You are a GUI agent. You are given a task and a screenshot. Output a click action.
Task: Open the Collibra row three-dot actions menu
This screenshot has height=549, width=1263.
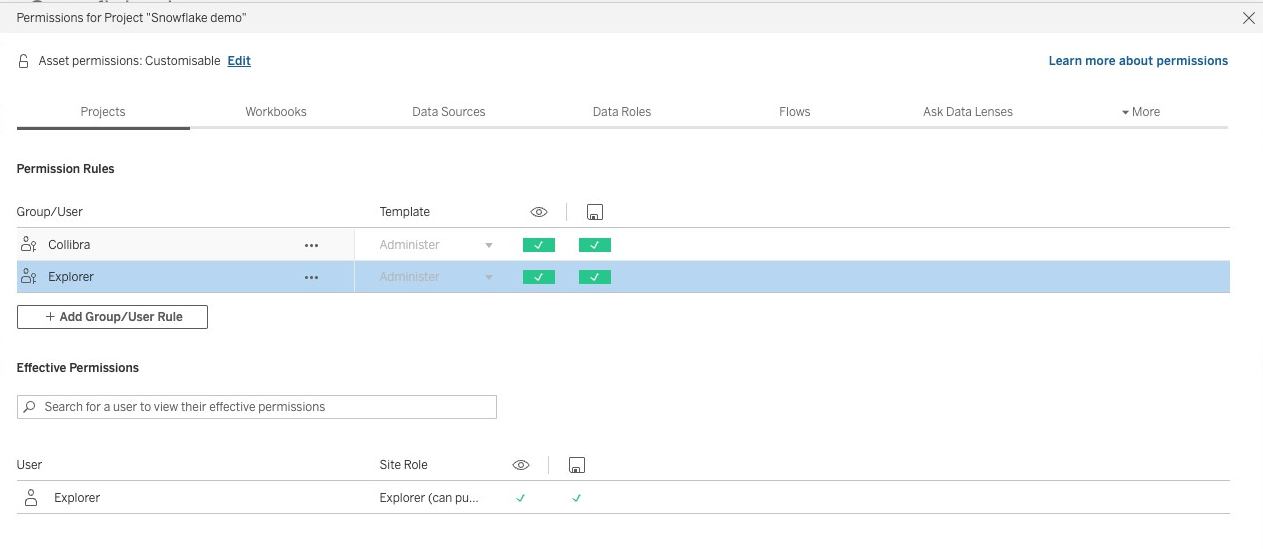coord(311,245)
